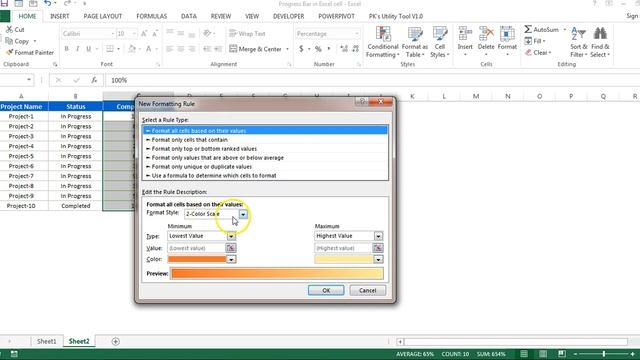Click the Cut command

pyautogui.click(x=15, y=29)
